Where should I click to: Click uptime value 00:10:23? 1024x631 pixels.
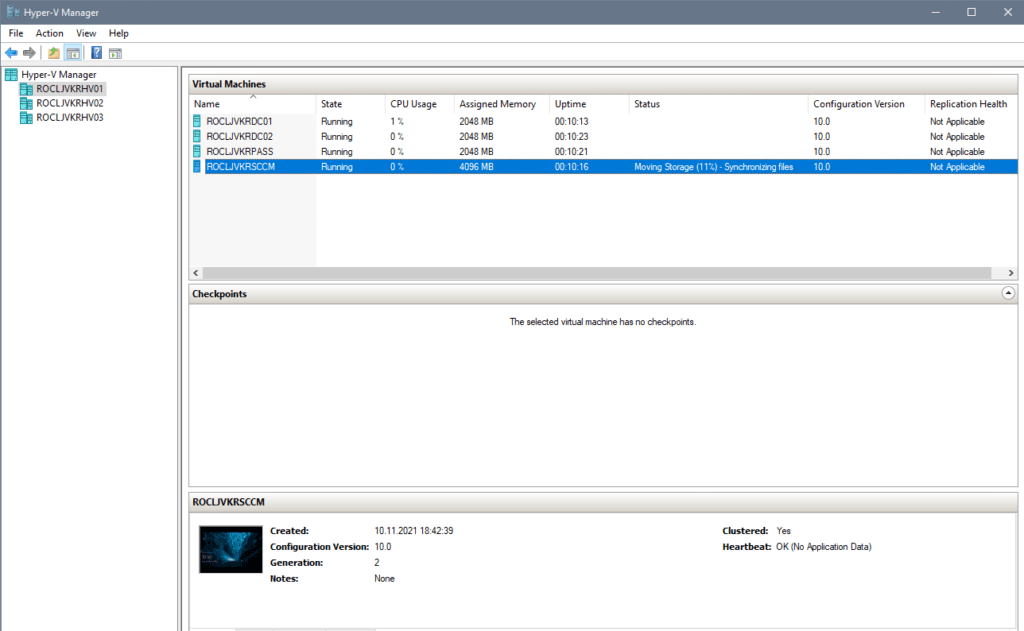pos(571,136)
